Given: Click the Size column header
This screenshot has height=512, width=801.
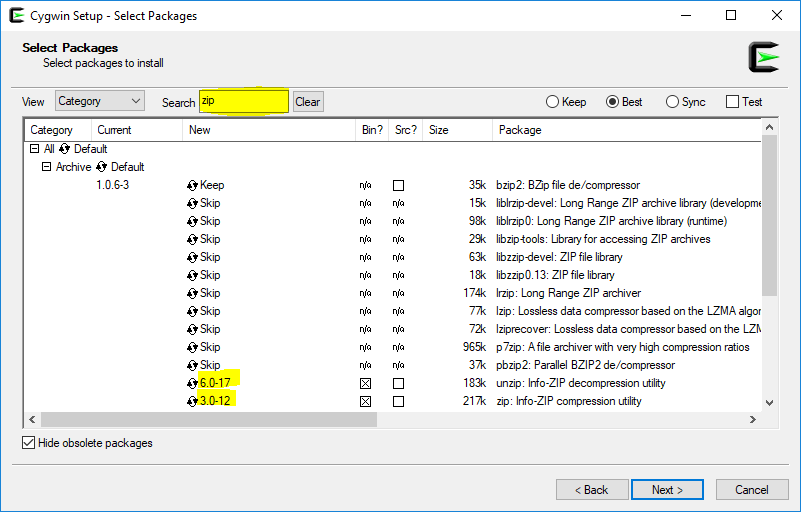Looking at the screenshot, I should [x=457, y=130].
